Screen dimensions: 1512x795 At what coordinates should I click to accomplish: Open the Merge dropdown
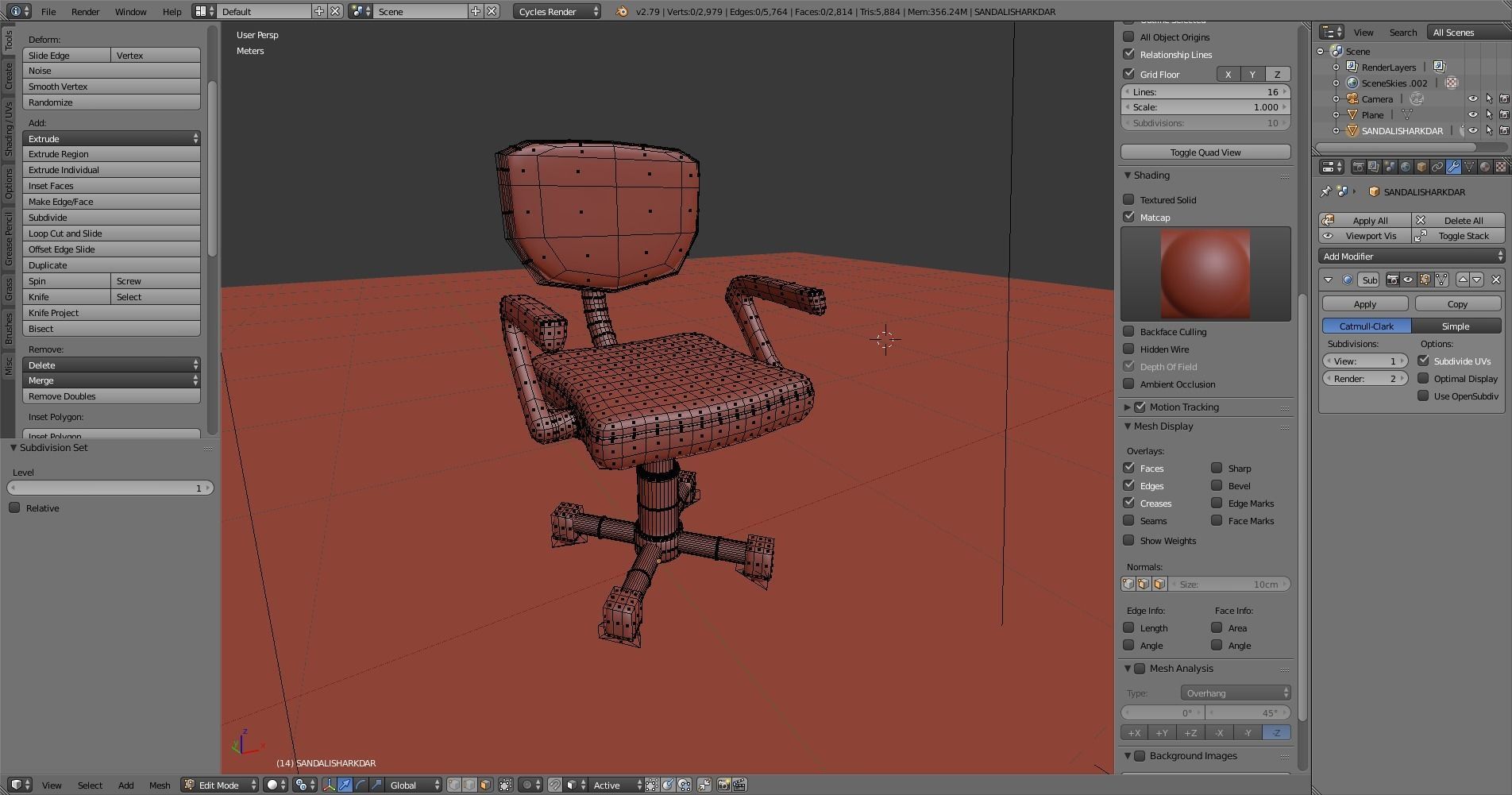coord(111,380)
